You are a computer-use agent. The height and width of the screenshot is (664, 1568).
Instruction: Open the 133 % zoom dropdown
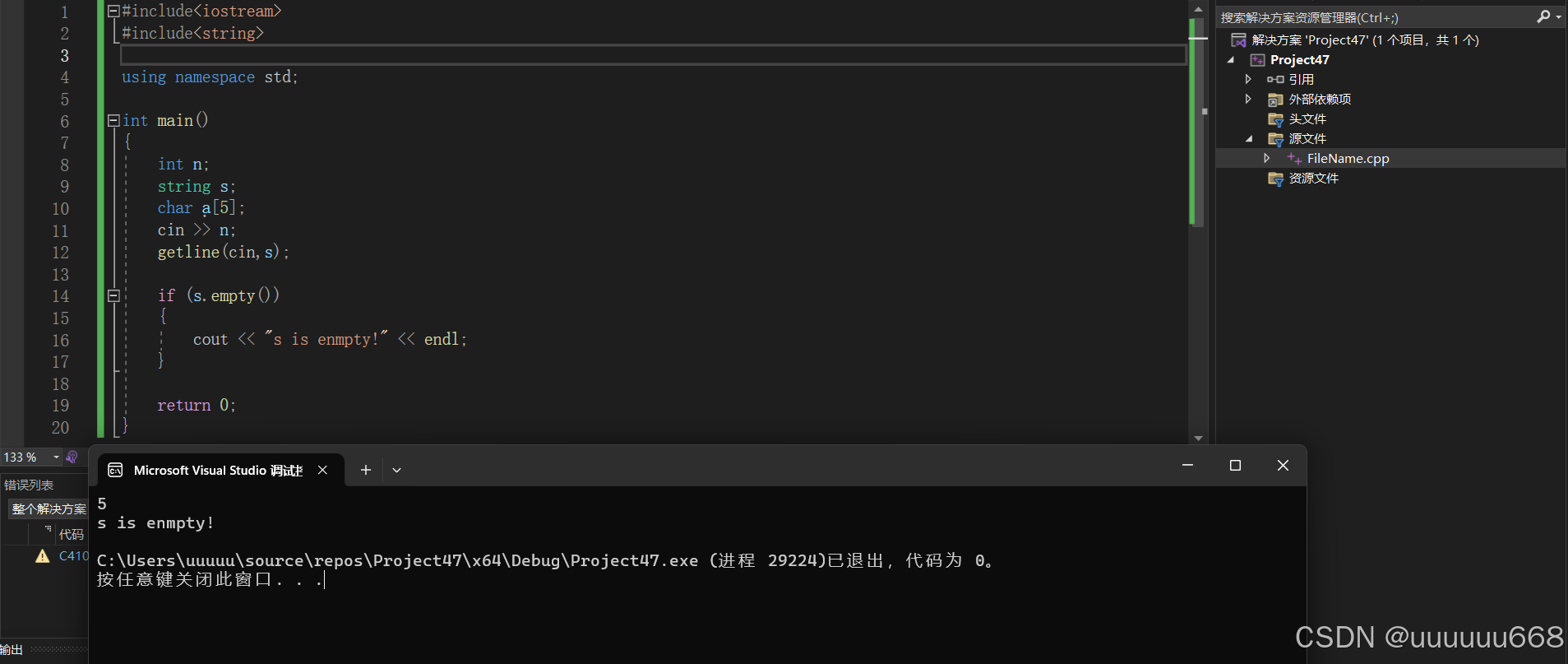click(56, 457)
